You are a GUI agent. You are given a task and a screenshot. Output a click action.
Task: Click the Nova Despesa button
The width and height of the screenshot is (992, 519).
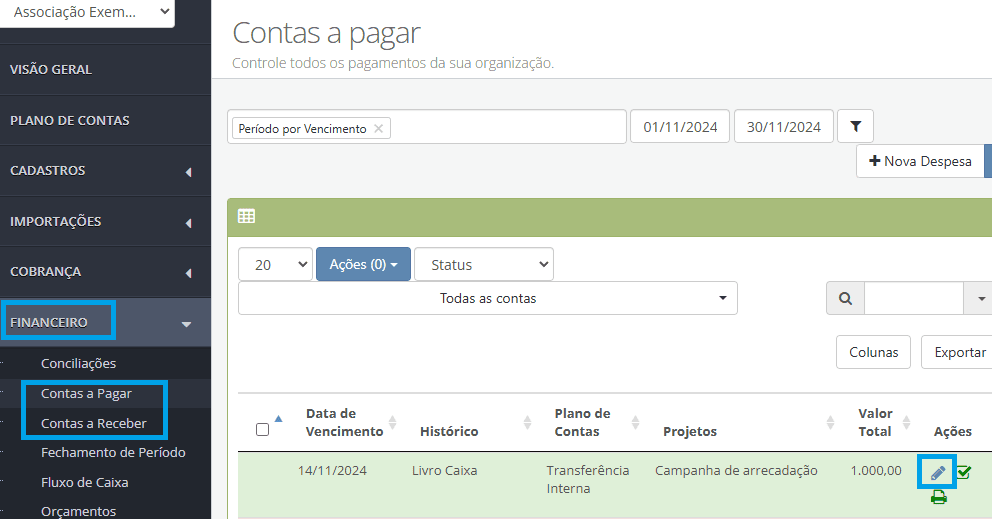[x=921, y=161]
